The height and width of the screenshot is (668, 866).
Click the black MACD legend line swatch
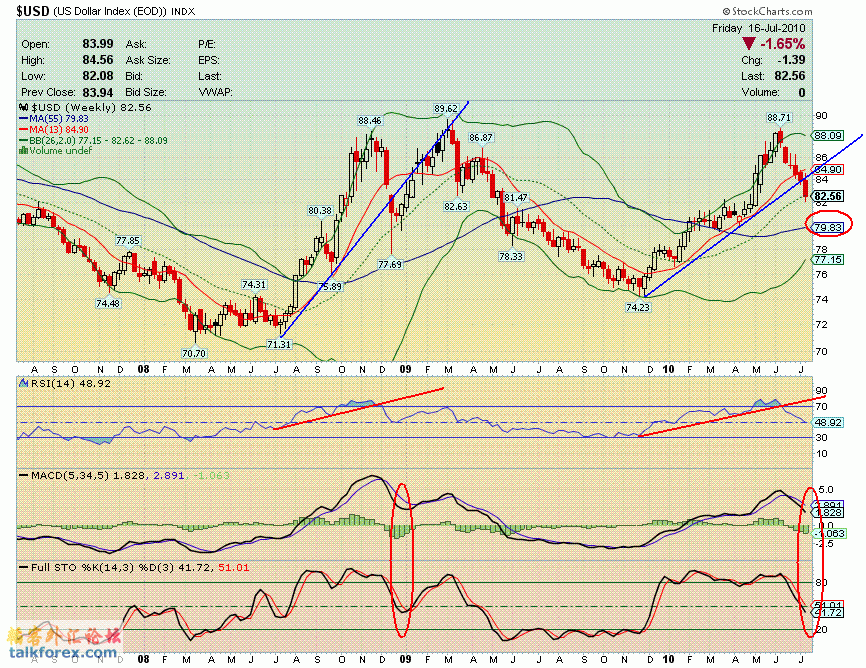click(24, 475)
